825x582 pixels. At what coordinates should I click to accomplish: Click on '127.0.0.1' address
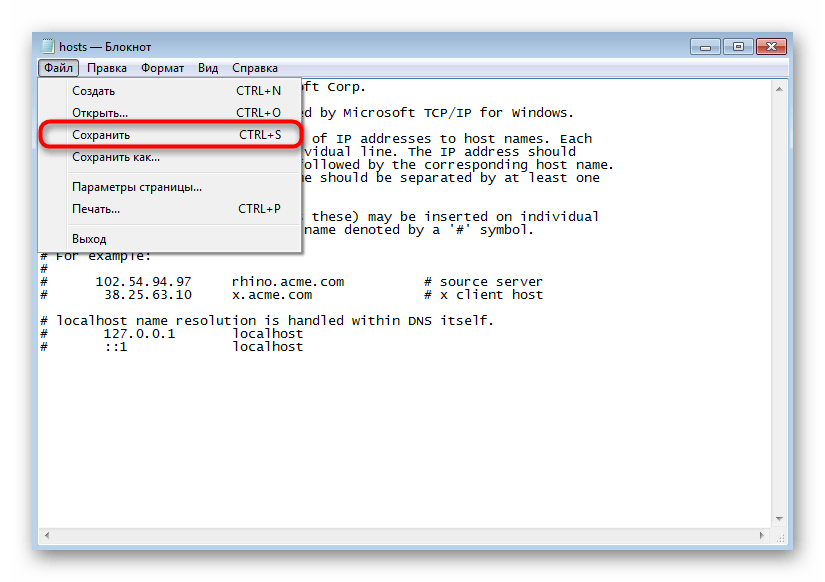pyautogui.click(x=139, y=334)
